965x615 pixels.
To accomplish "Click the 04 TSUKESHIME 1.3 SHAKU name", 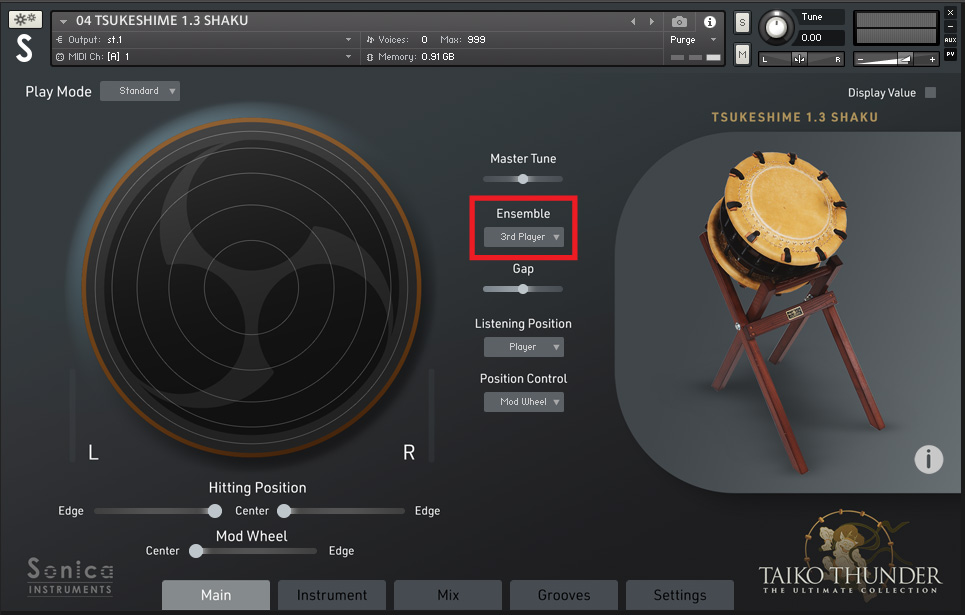I will click(x=162, y=21).
